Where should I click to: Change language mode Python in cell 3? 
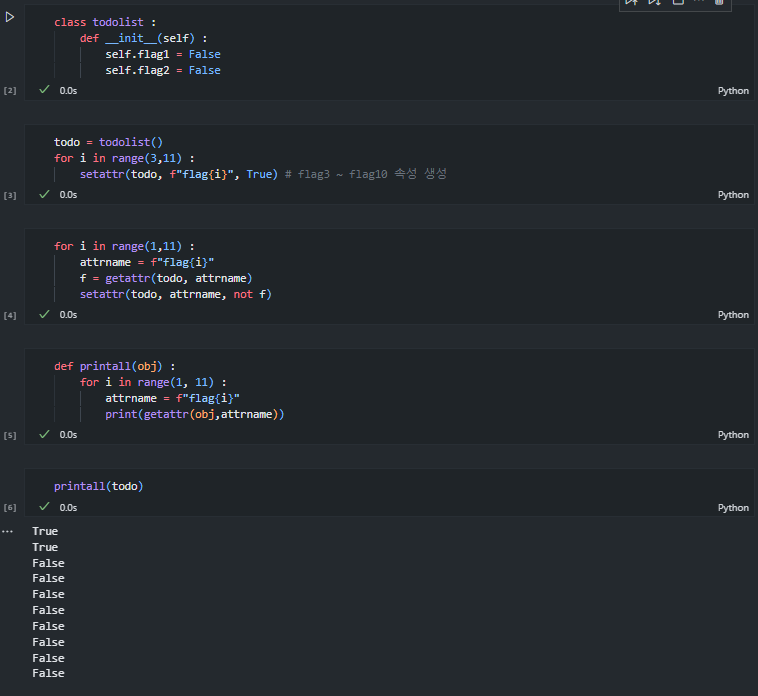[x=733, y=195]
